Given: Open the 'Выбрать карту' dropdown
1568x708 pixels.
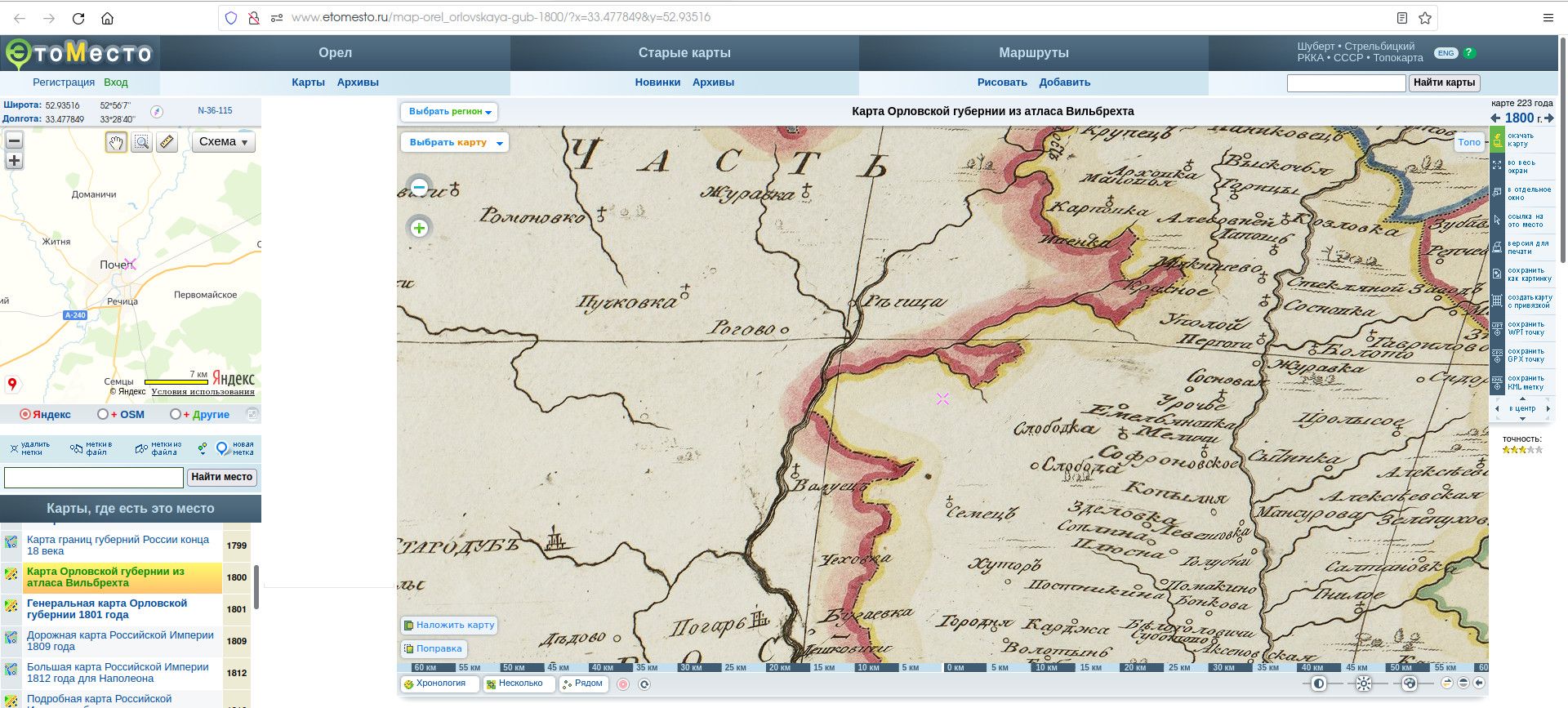Looking at the screenshot, I should point(455,142).
